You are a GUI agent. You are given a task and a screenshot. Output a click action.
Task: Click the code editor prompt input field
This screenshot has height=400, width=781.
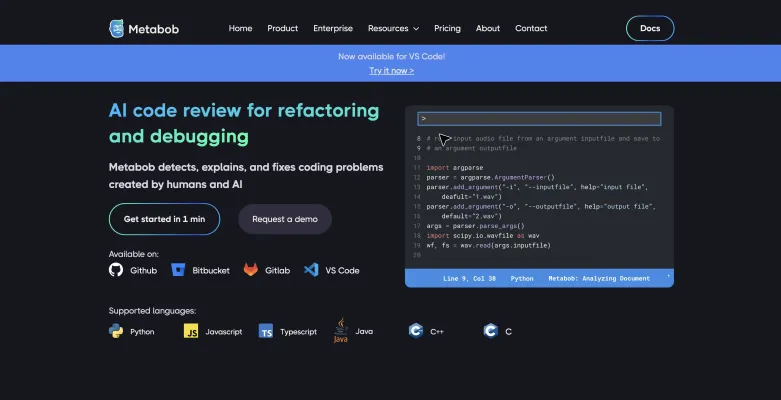tap(538, 118)
